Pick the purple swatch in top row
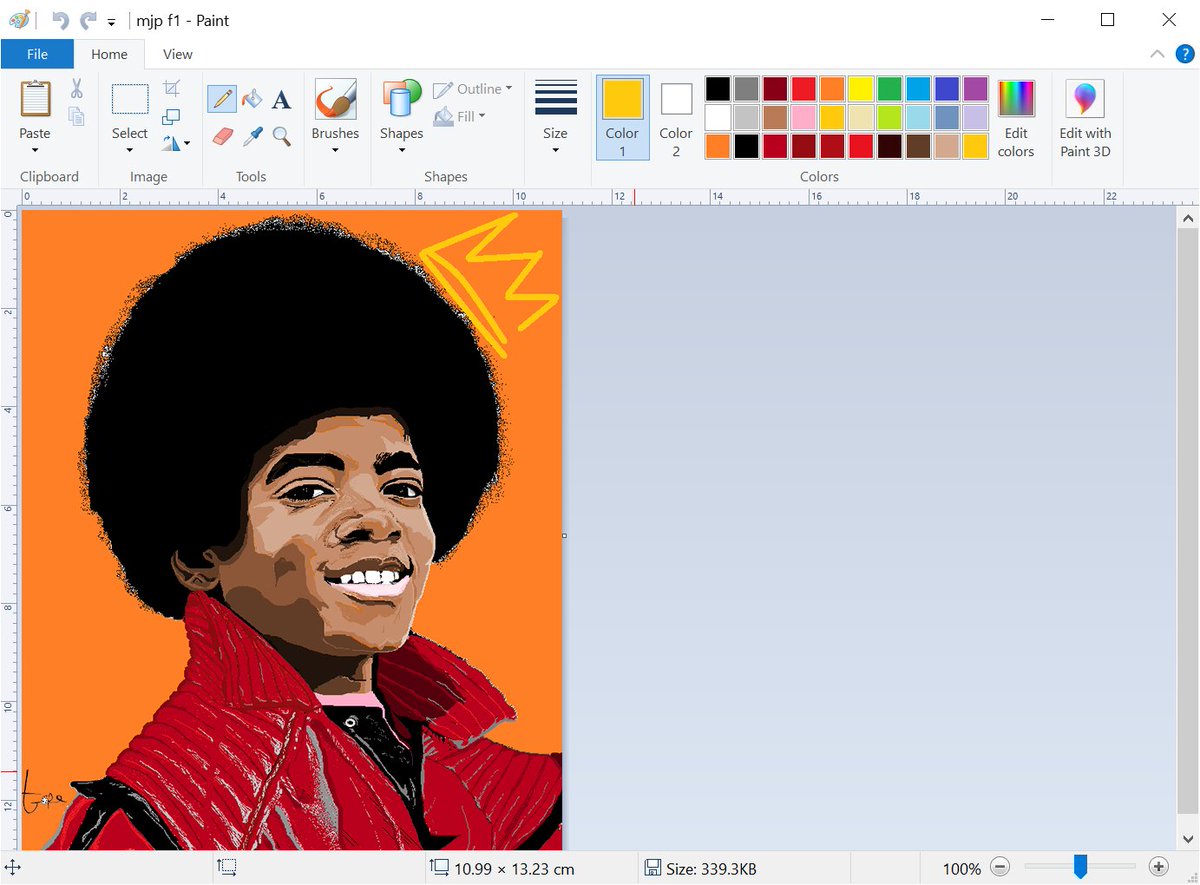The image size is (1200, 885). point(976,89)
